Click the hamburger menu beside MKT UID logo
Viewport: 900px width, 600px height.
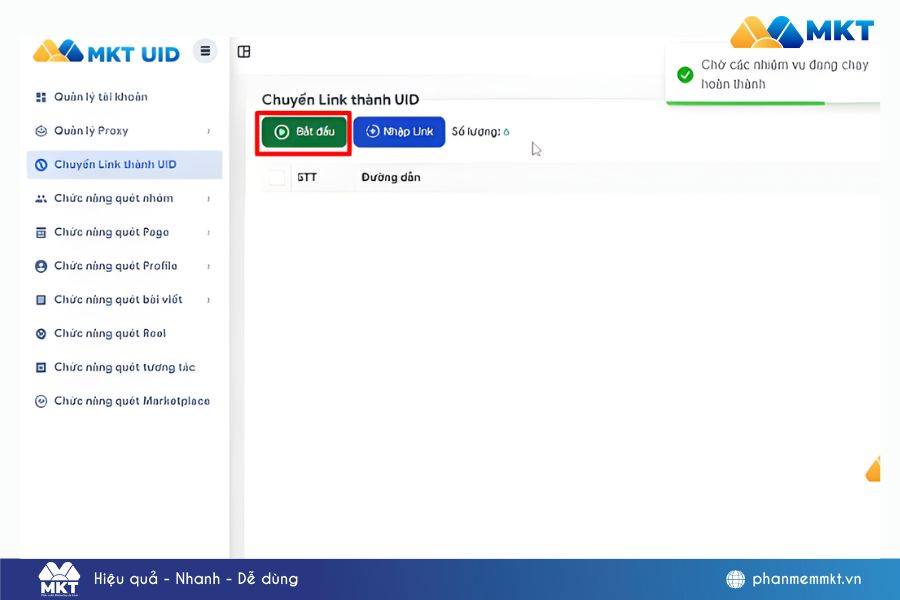point(204,50)
